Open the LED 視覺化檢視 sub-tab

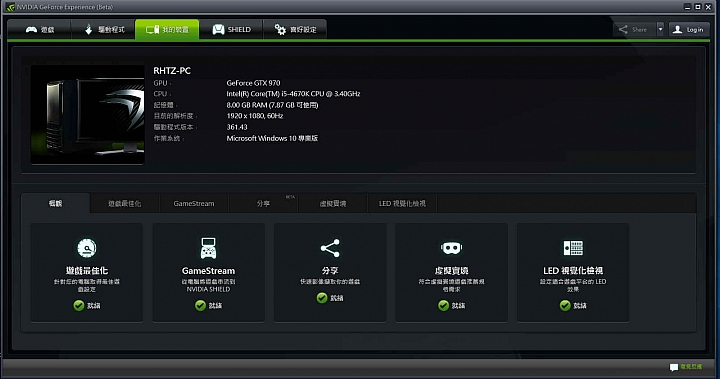point(402,204)
